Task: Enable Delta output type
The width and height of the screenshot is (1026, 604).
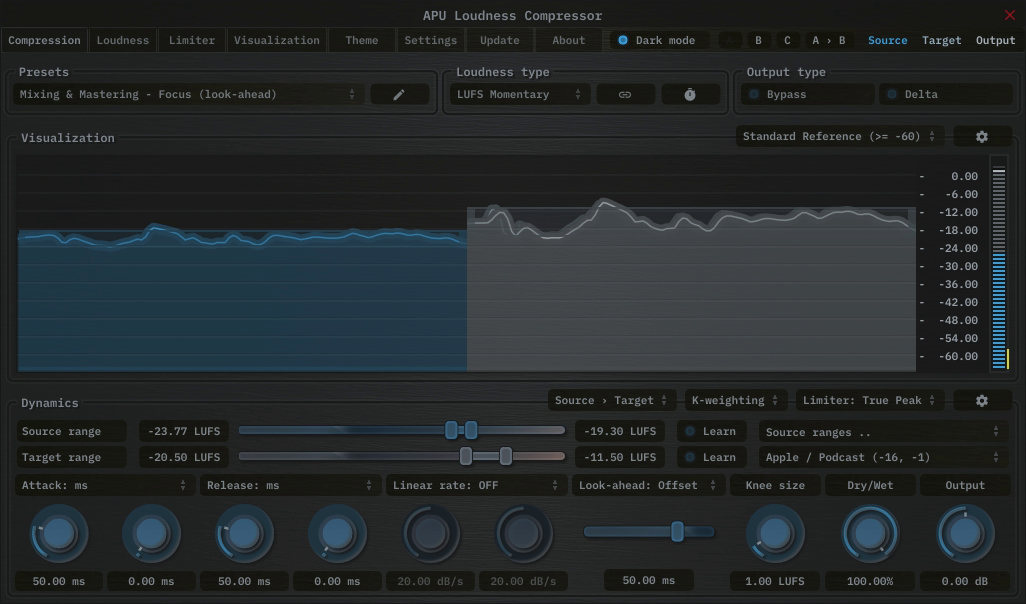Action: click(945, 93)
